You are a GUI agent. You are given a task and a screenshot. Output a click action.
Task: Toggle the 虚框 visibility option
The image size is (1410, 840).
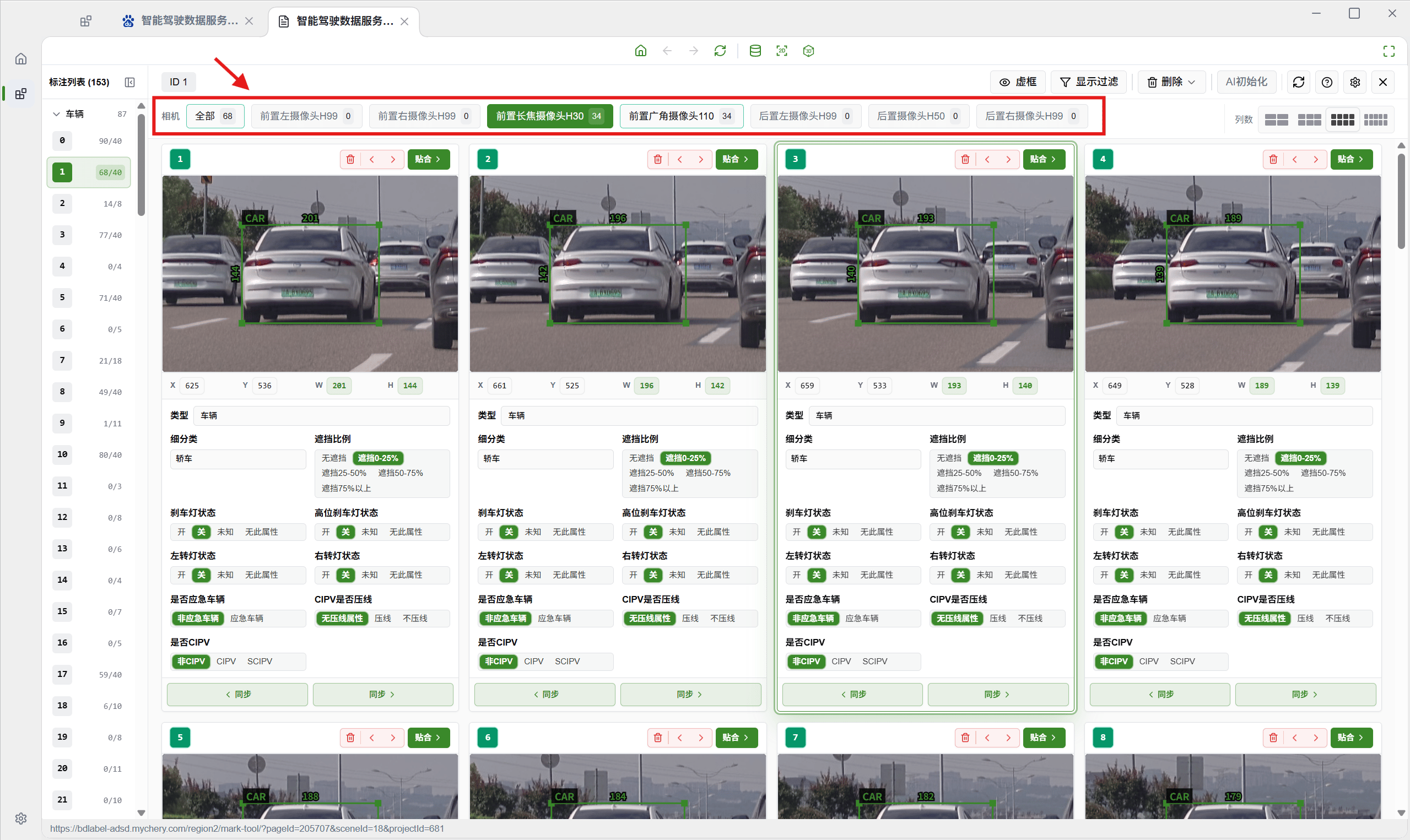pyautogui.click(x=1018, y=82)
